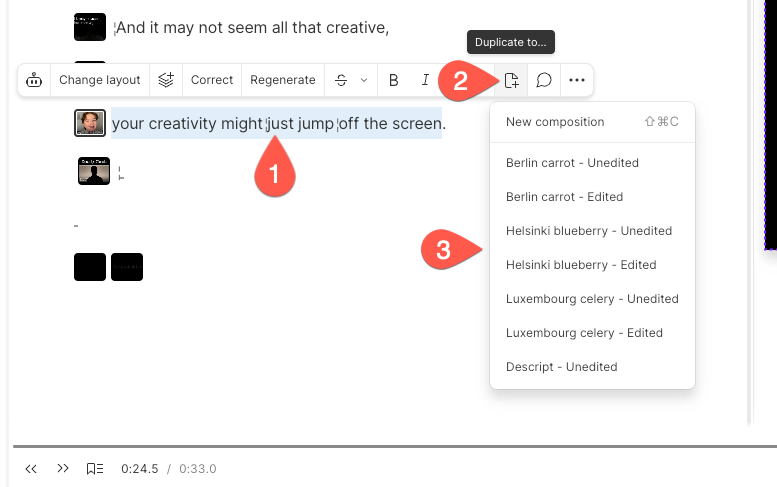Choose Descript - Unedited

point(592,367)
